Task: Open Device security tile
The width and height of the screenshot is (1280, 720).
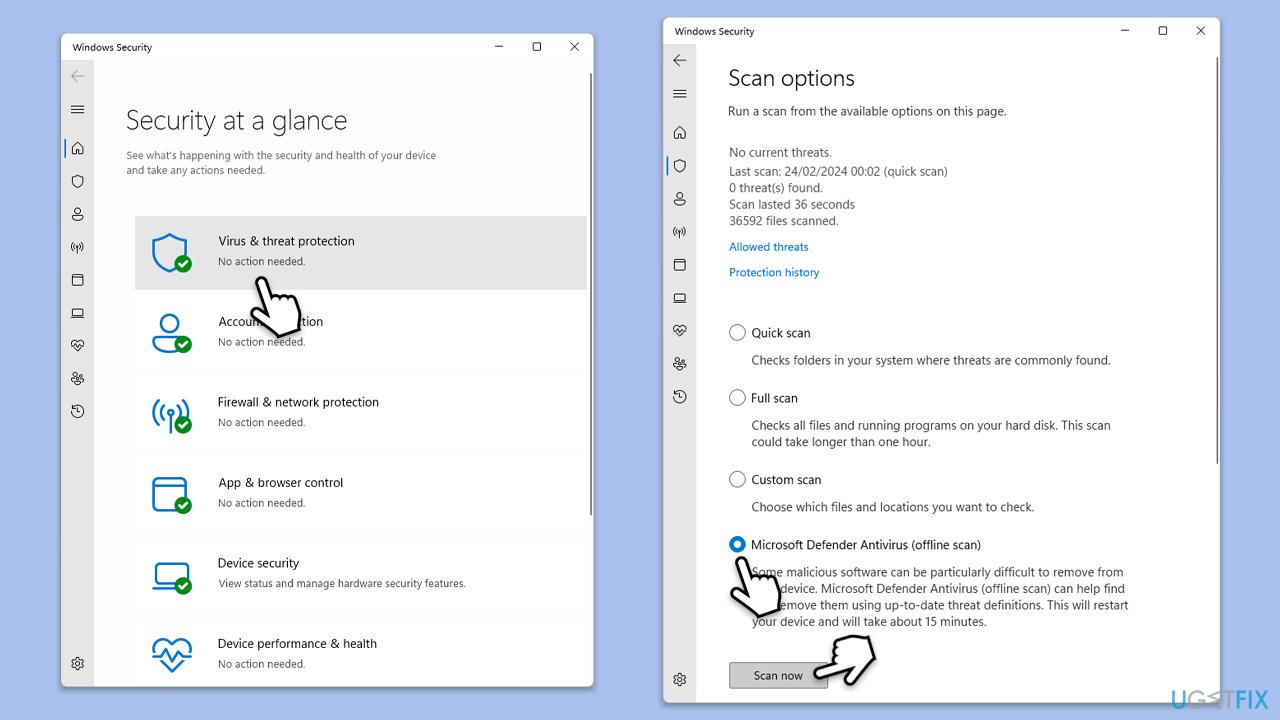Action: [x=361, y=573]
